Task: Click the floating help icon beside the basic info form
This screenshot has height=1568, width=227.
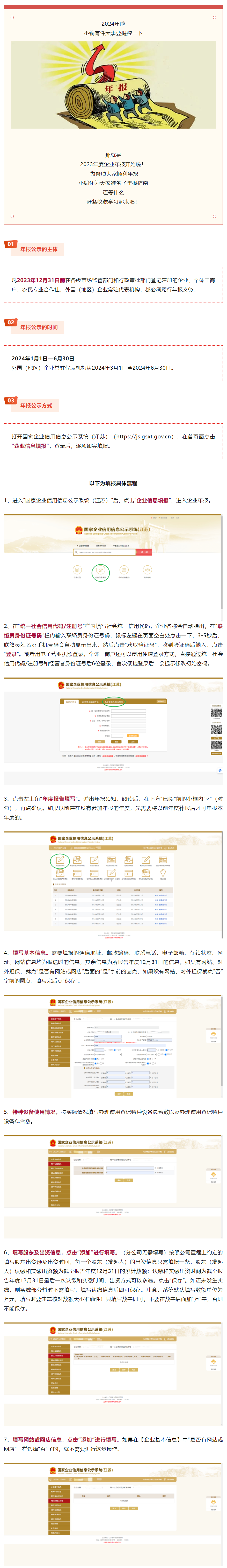Action: (x=213, y=1034)
